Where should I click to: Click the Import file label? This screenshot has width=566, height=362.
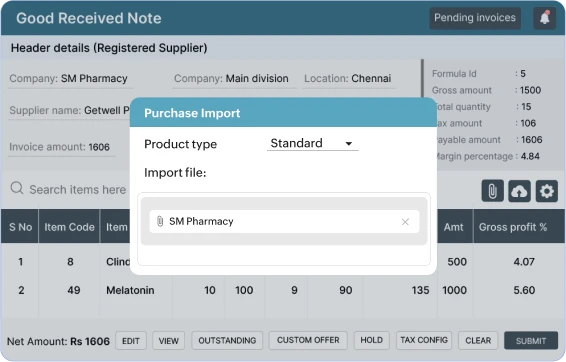(x=175, y=173)
